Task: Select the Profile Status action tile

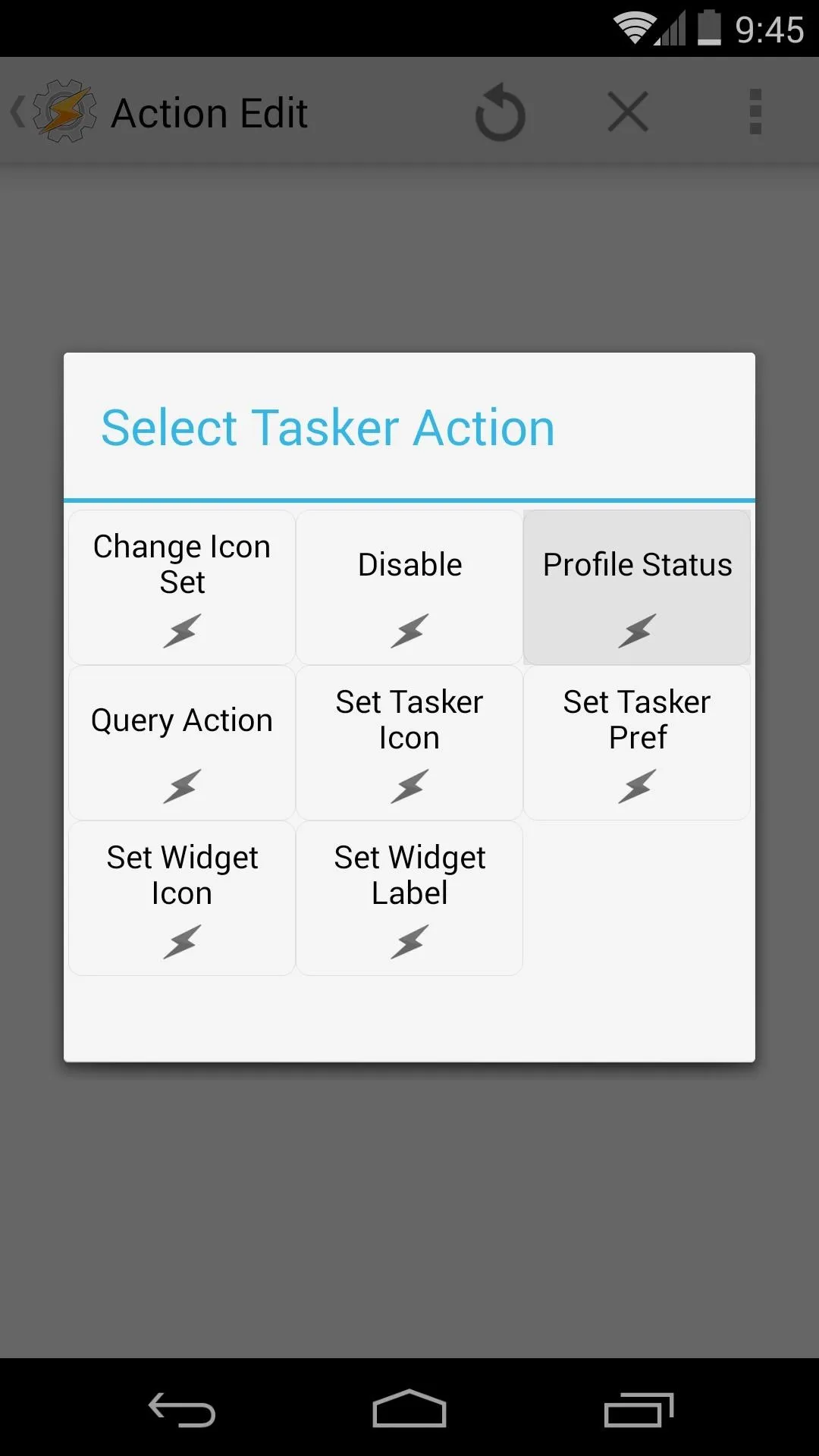Action: pyautogui.click(x=637, y=588)
